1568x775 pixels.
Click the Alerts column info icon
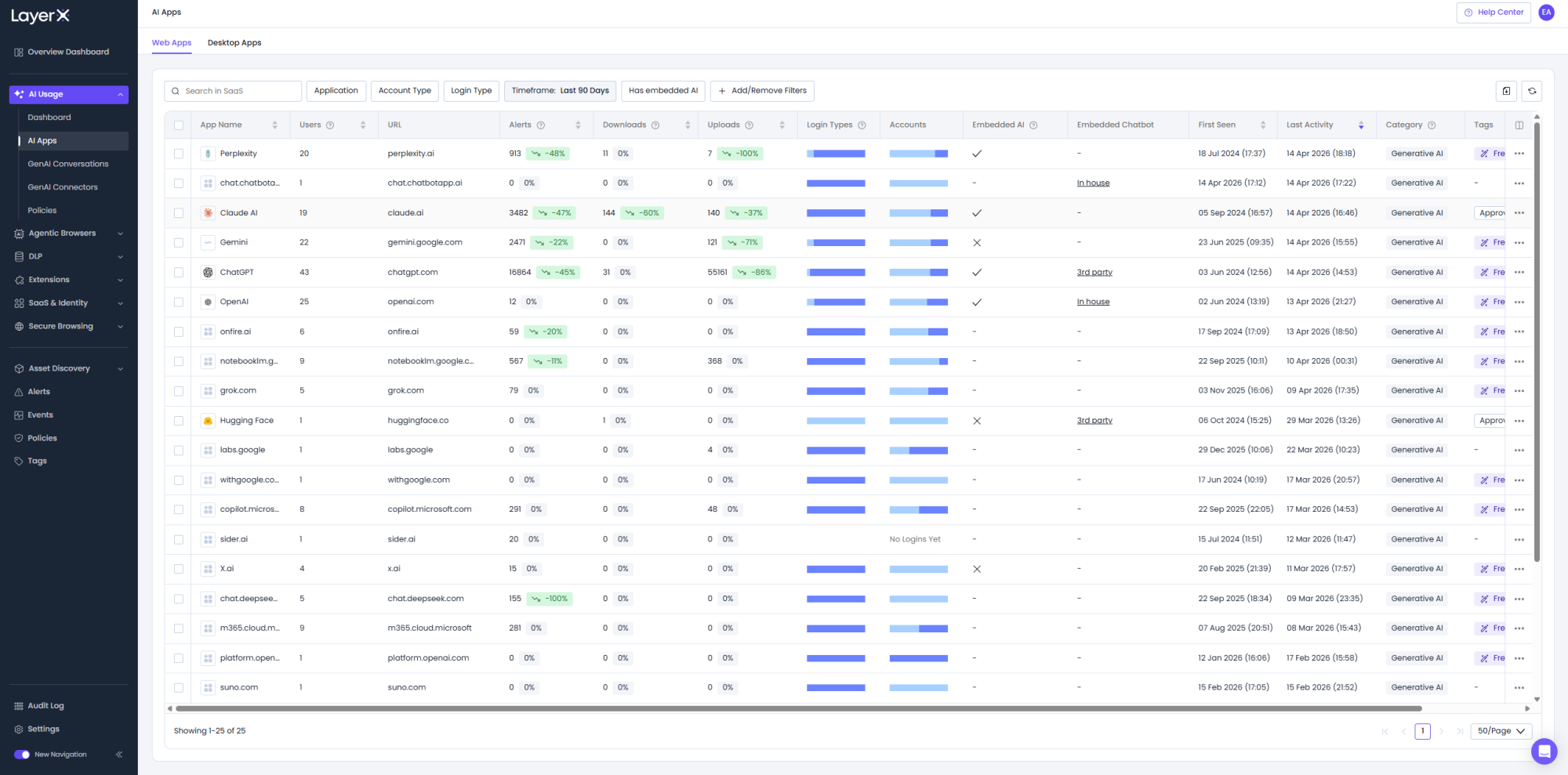coord(541,125)
